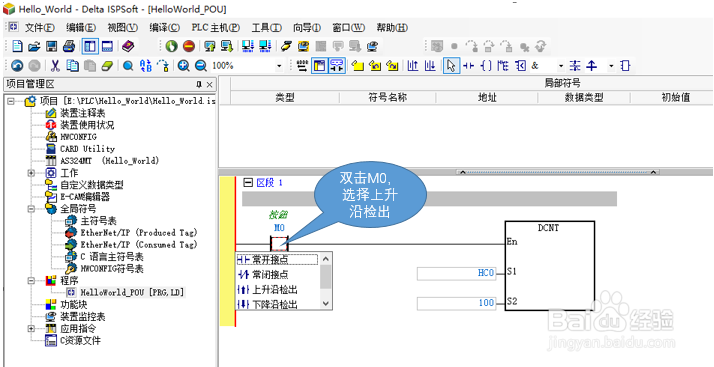Click the Zoom out icon
714x367 pixels.
pyautogui.click(x=201, y=66)
